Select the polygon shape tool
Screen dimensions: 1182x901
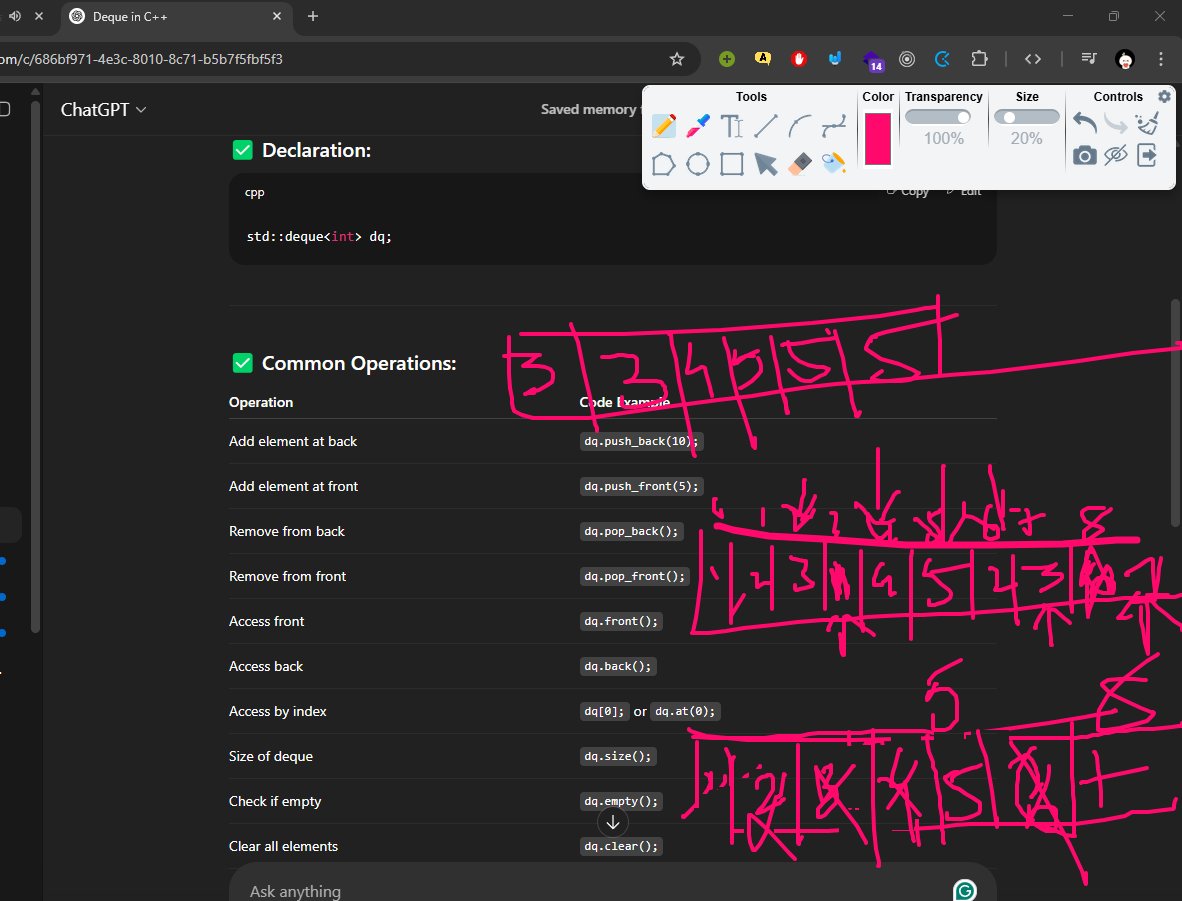tap(663, 164)
